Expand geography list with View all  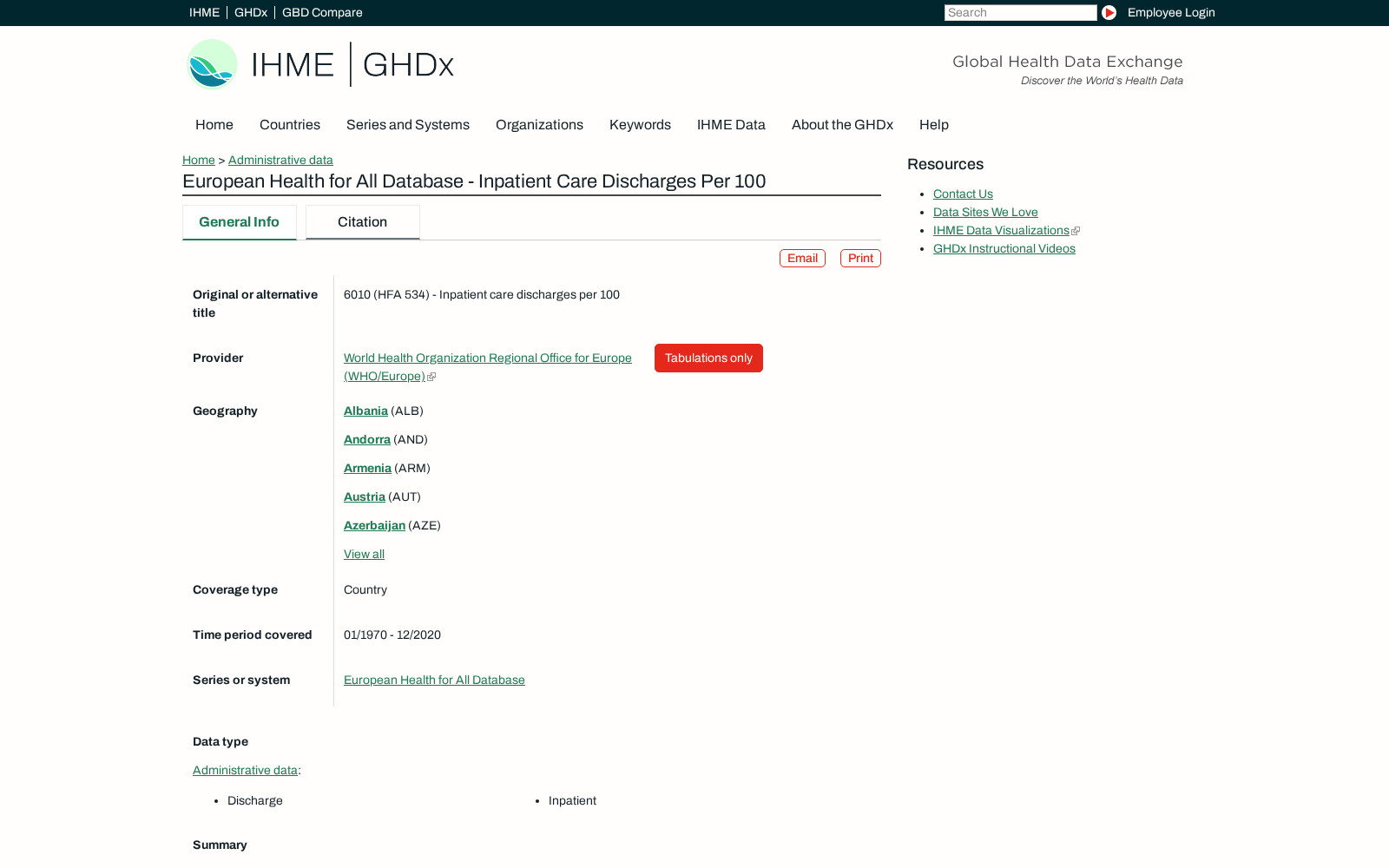(x=364, y=554)
